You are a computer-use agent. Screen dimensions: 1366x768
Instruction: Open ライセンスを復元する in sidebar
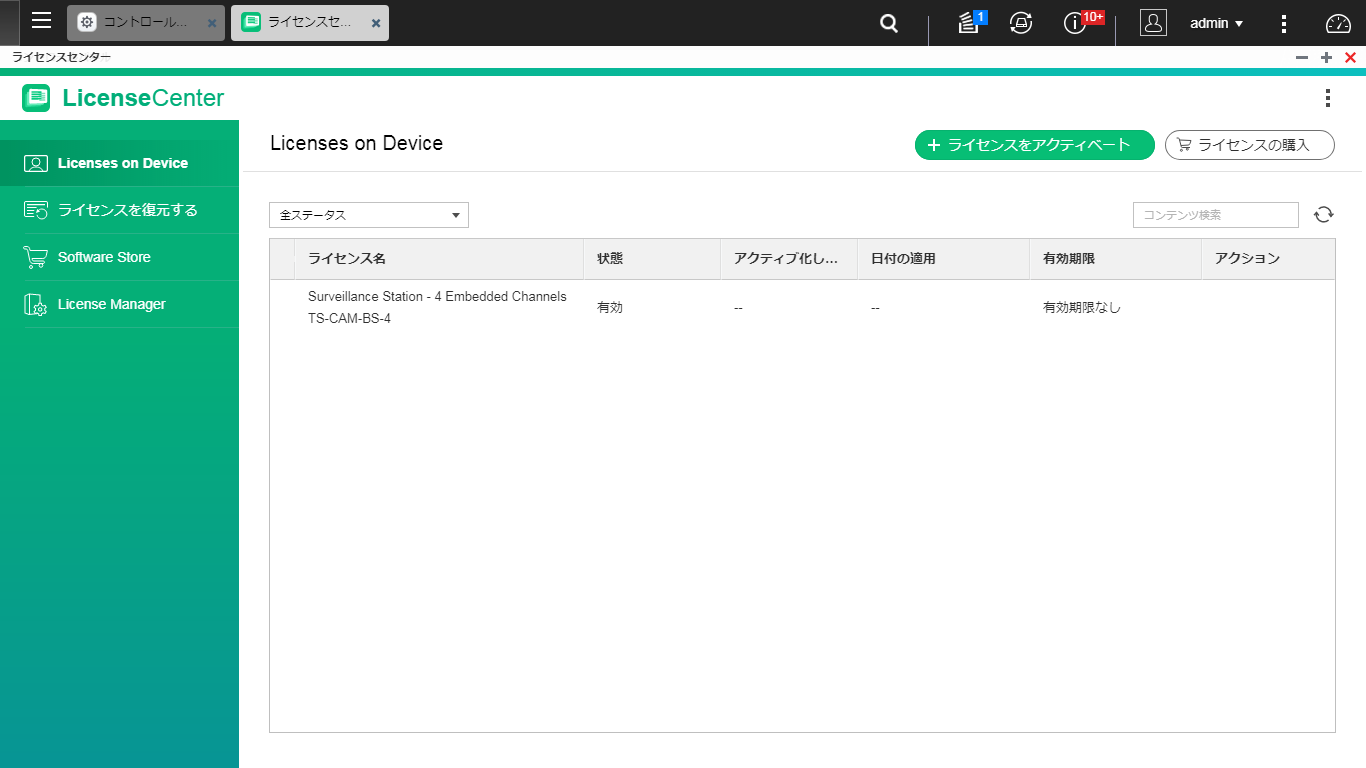[120, 210]
